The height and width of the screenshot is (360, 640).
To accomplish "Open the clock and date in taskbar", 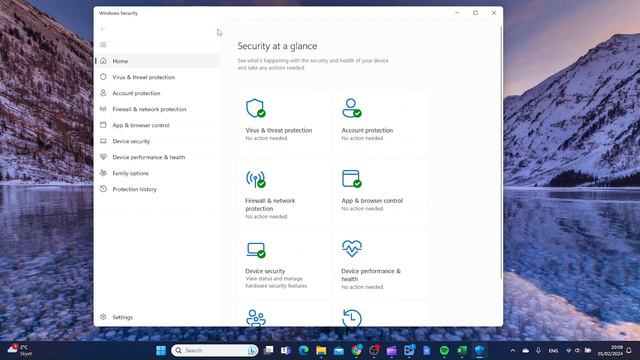I will 610,350.
